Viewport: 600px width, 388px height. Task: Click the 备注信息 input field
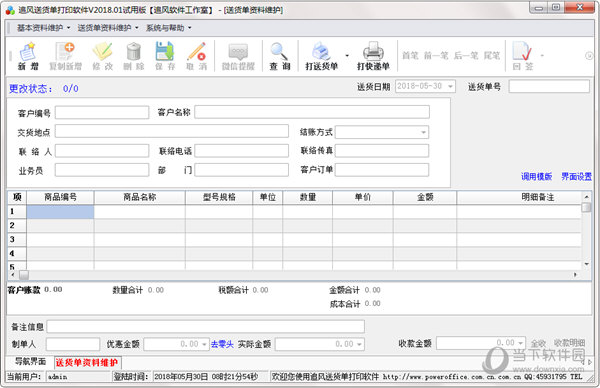click(x=205, y=327)
